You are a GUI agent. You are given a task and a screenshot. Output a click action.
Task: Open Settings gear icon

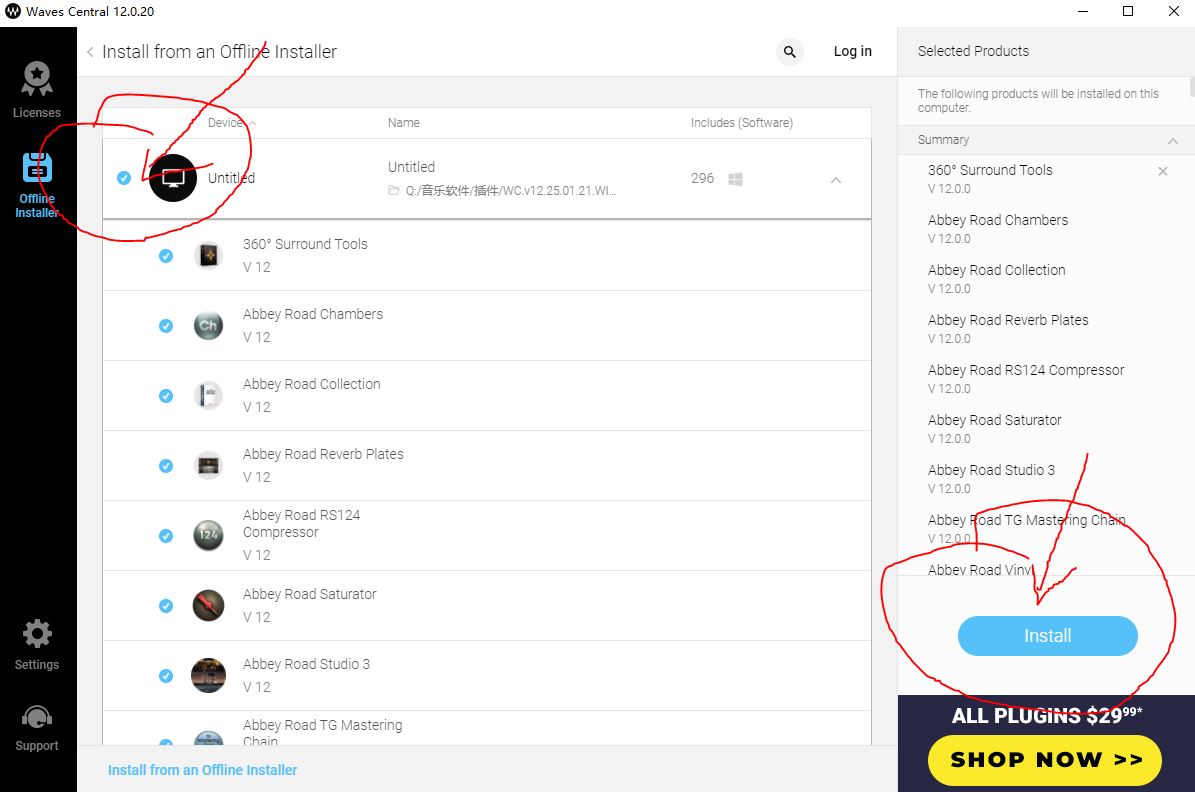(37, 633)
